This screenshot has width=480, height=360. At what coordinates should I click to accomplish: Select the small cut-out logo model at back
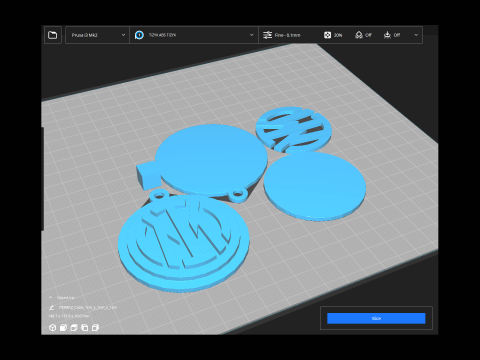pyautogui.click(x=294, y=129)
